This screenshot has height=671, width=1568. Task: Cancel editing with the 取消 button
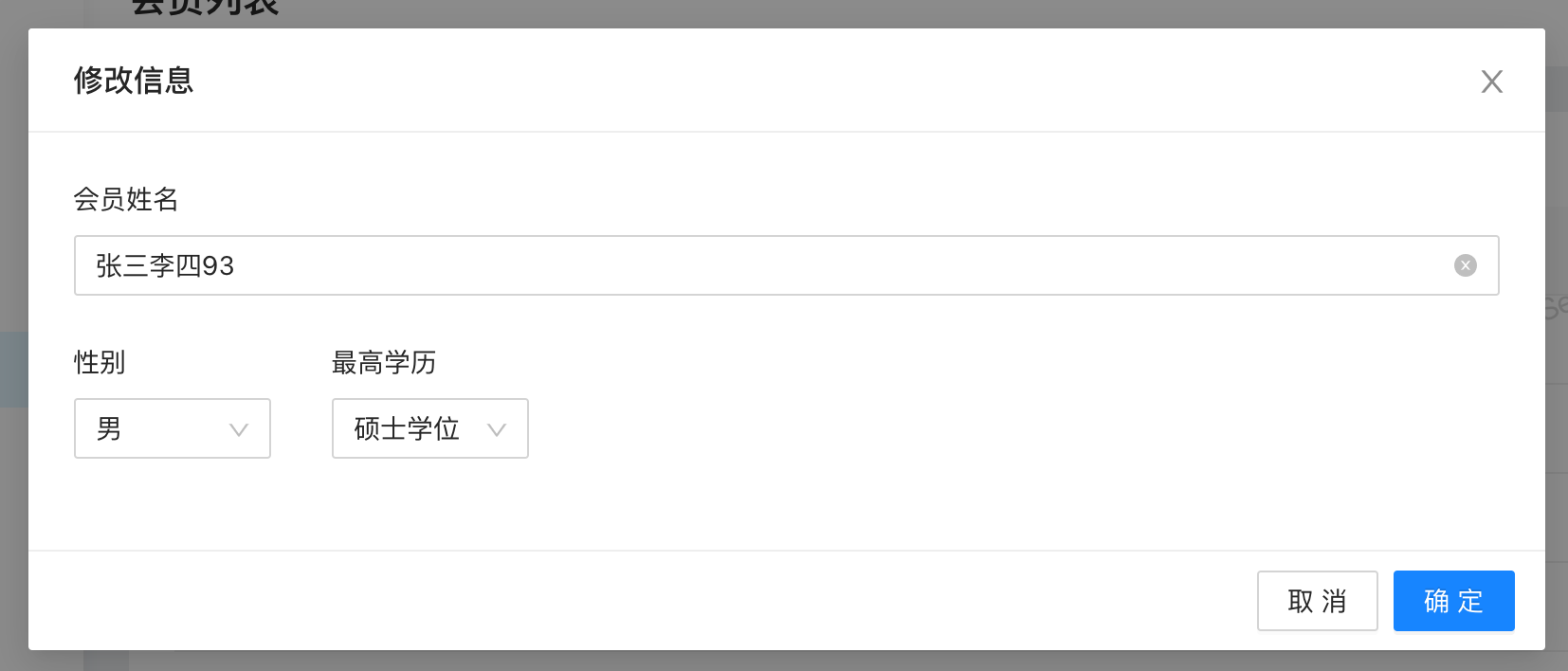[1318, 601]
